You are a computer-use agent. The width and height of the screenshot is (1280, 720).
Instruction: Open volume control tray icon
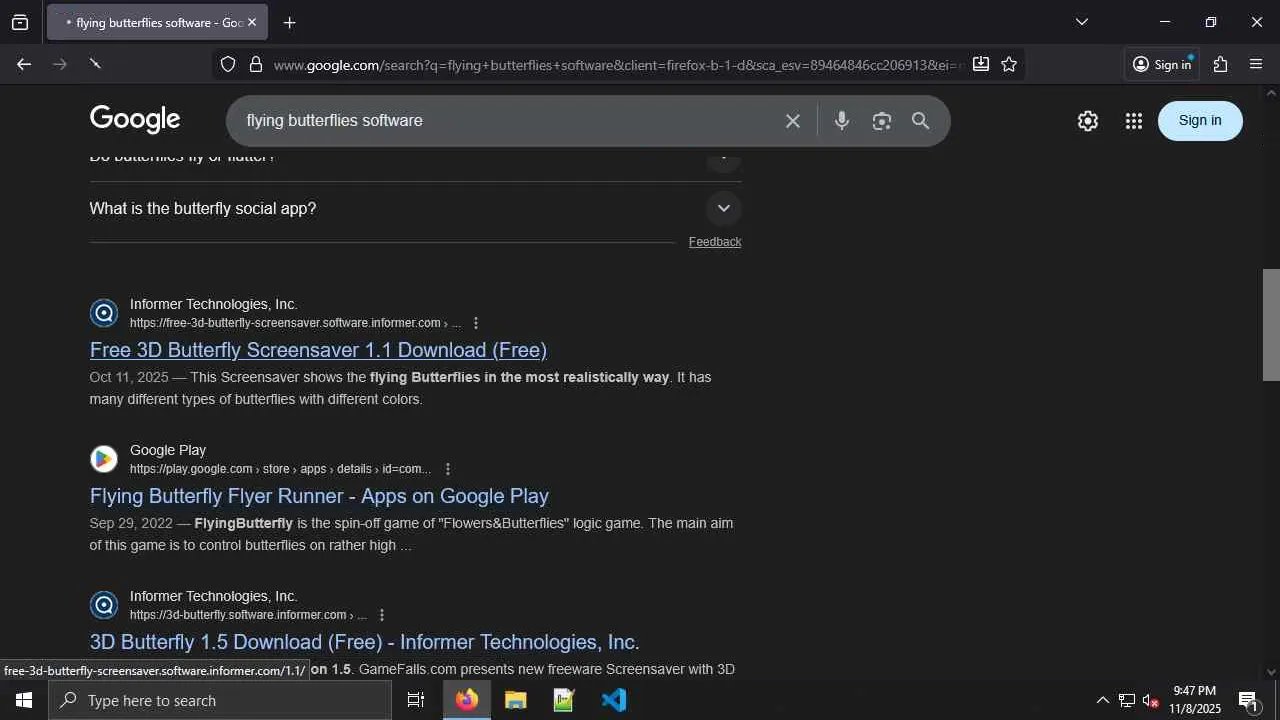pos(1151,700)
